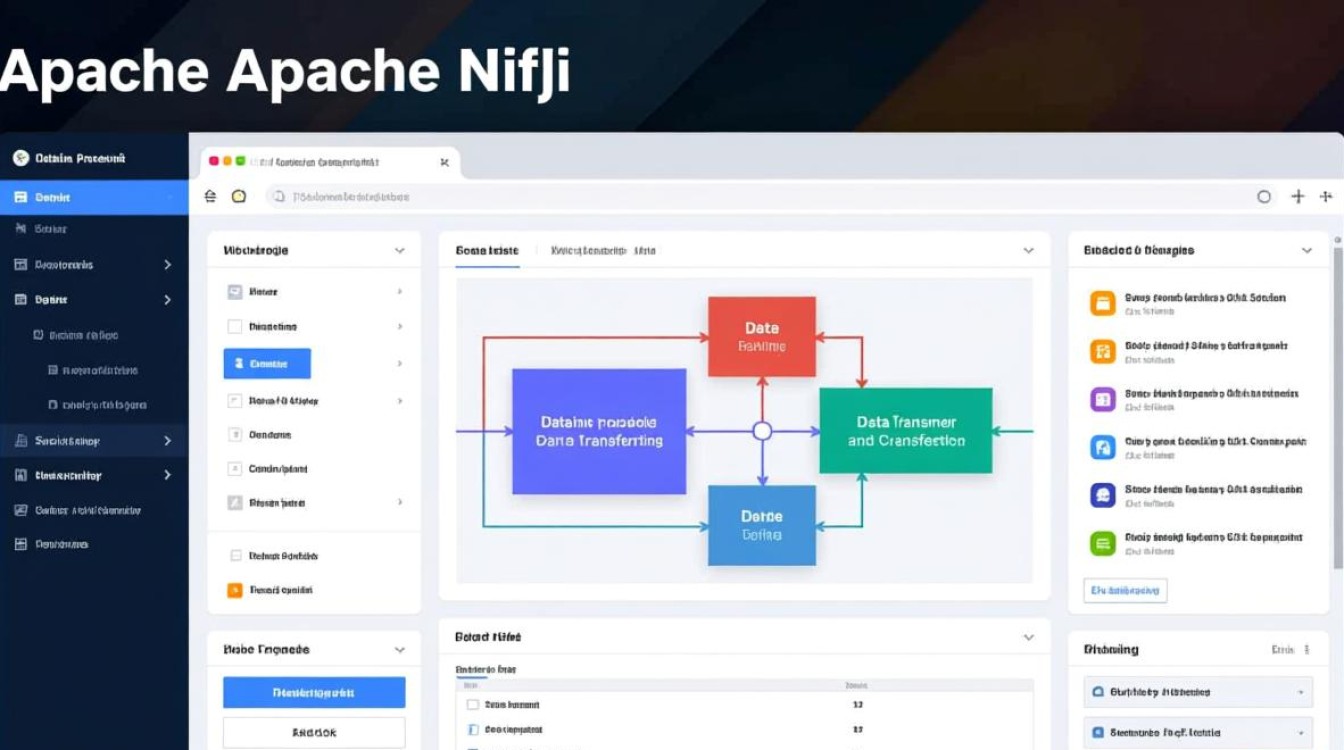
Task: Click the browser address bar field
Action: [x=760, y=197]
